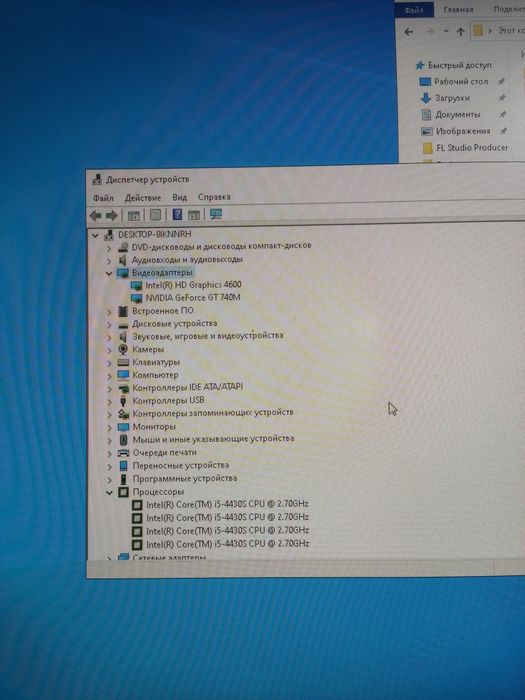Open the Справка menu

coord(214,197)
